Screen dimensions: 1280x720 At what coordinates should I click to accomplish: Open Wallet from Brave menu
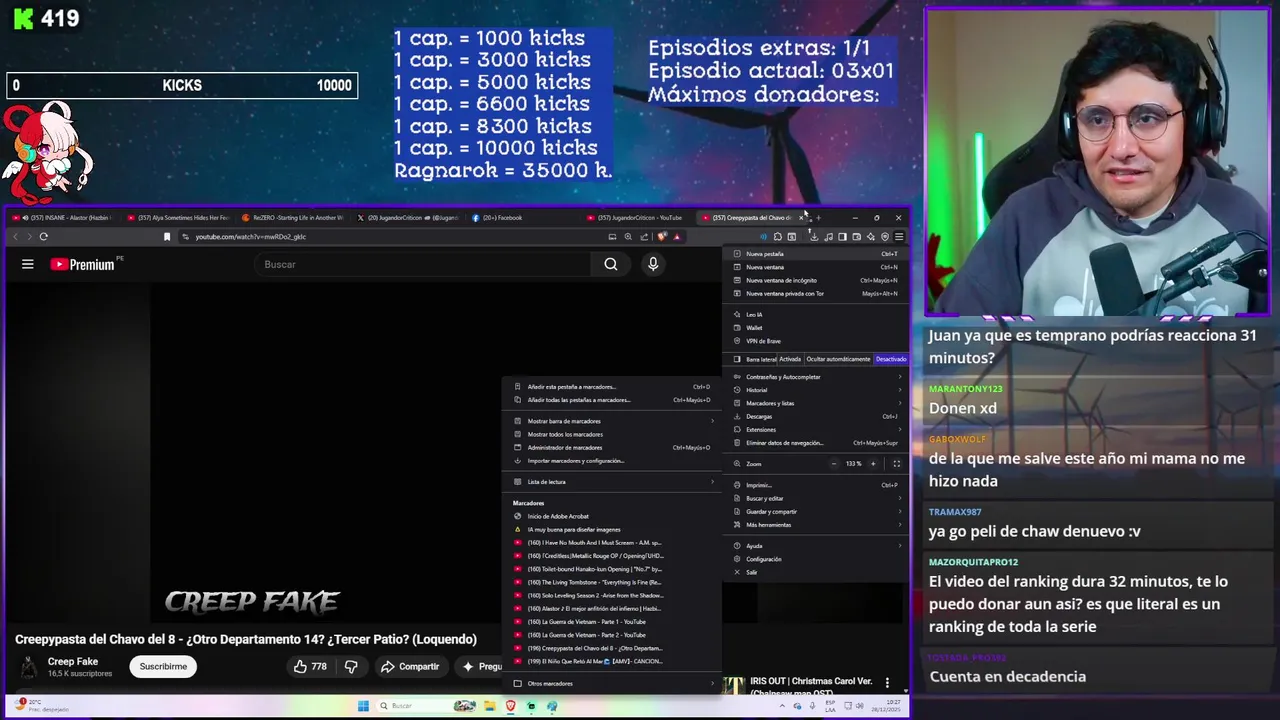(817, 328)
